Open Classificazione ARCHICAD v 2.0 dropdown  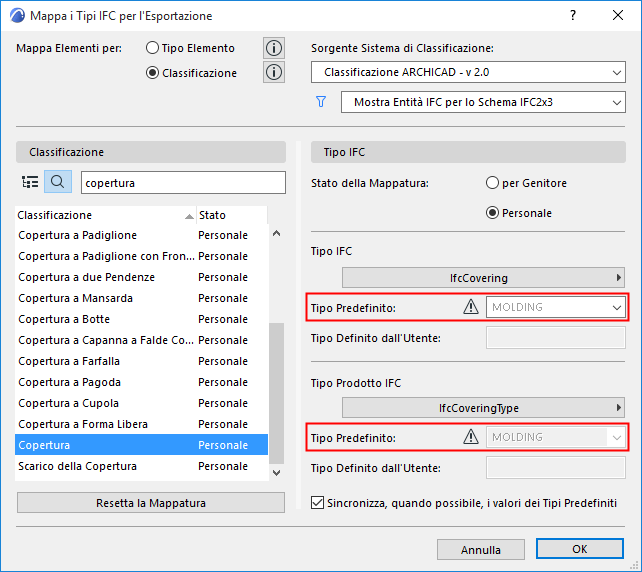468,72
